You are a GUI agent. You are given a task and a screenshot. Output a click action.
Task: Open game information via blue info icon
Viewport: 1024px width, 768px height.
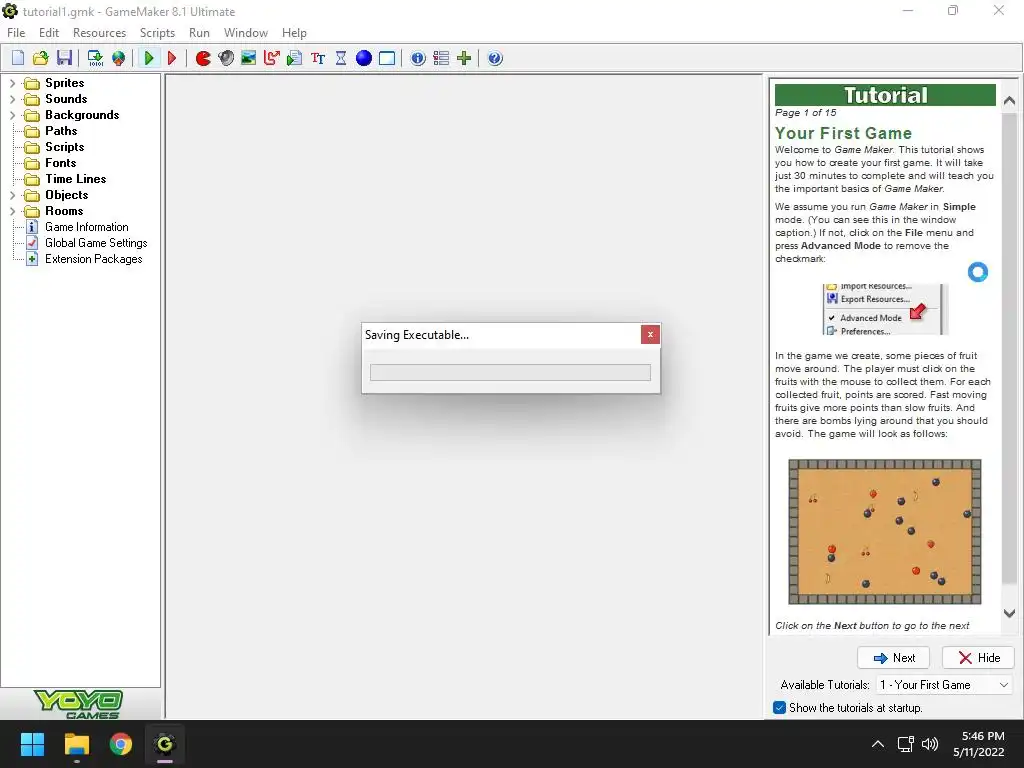tap(418, 58)
